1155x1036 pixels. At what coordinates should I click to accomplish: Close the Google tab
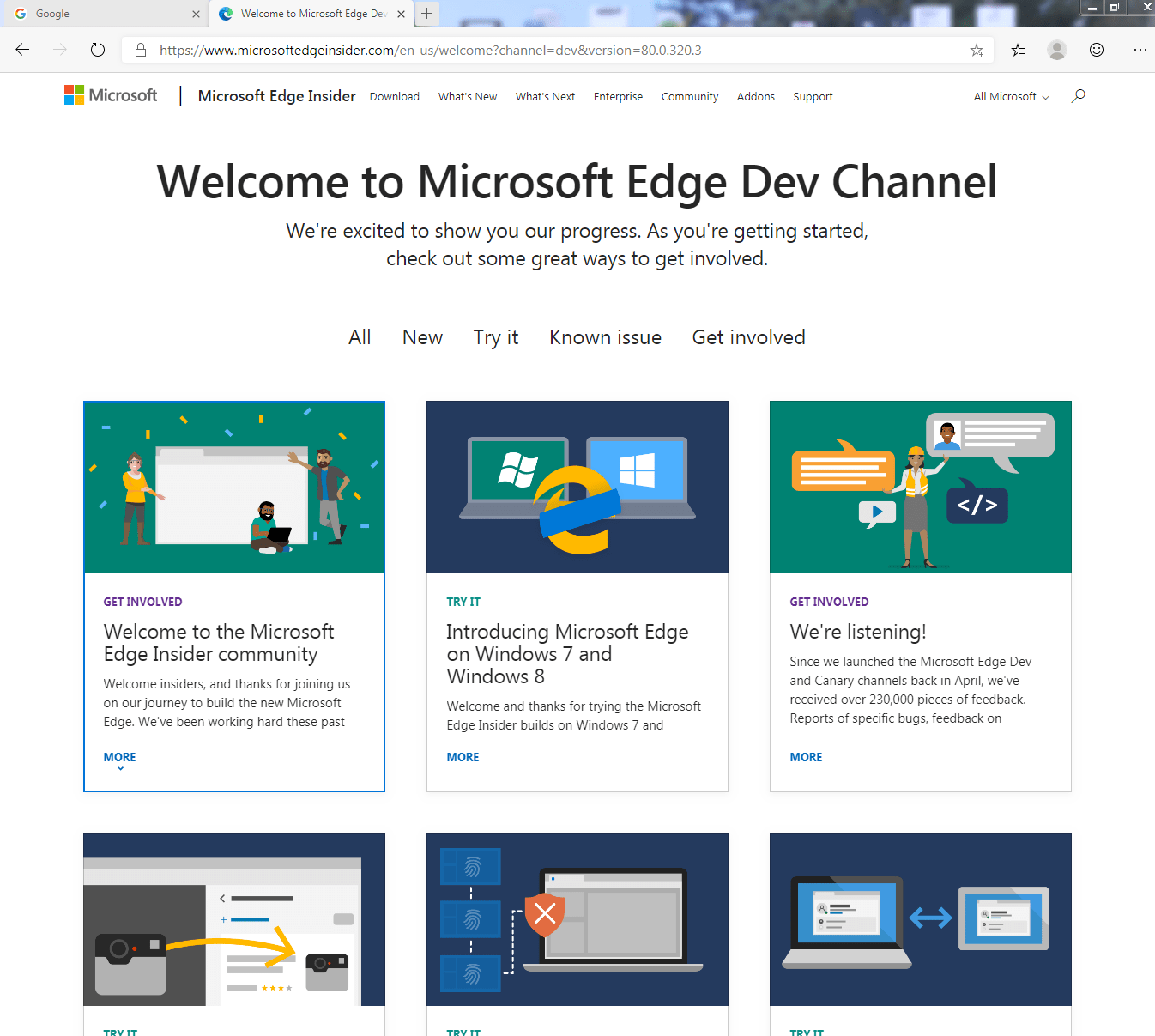point(196,14)
